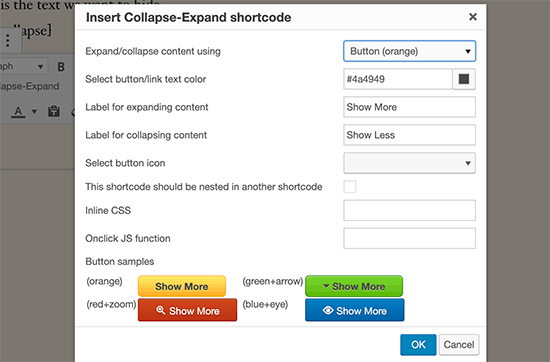Image resolution: width=550 pixels, height=362 pixels.
Task: Open the paragraph format dropdown in toolbar
Action: point(23,67)
